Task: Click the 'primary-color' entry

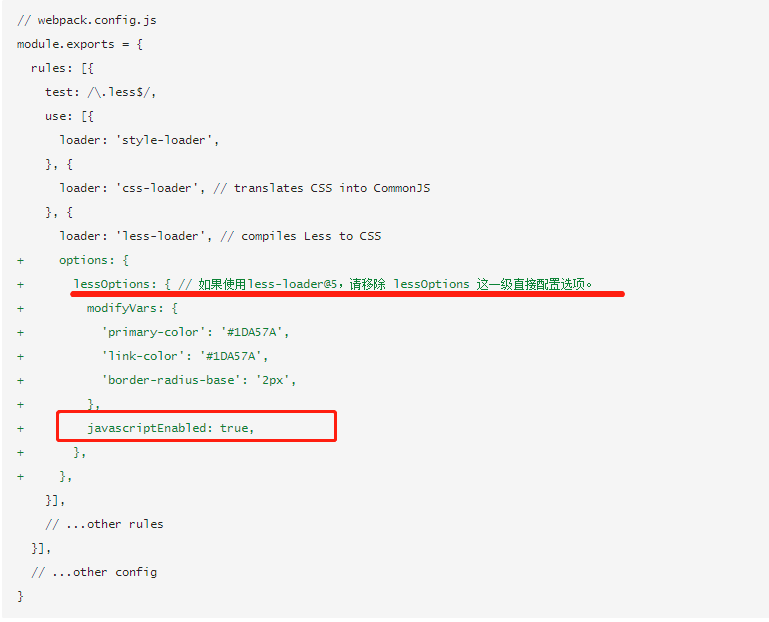Action: click(195, 333)
